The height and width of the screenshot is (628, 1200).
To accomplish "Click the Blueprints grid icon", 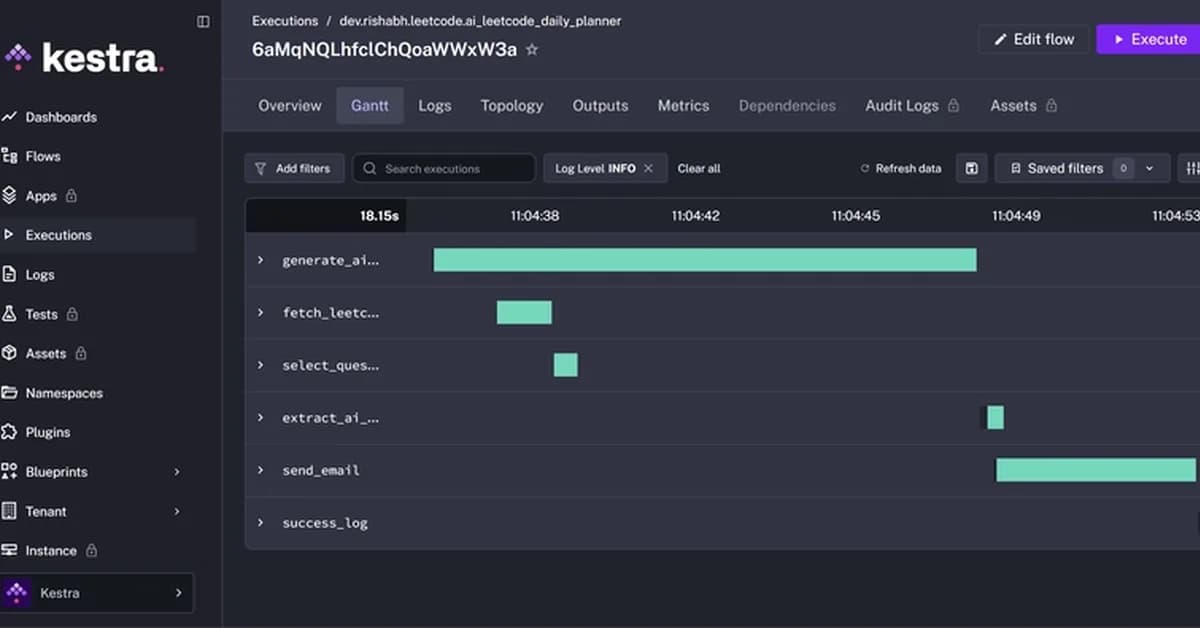I will 9,471.
